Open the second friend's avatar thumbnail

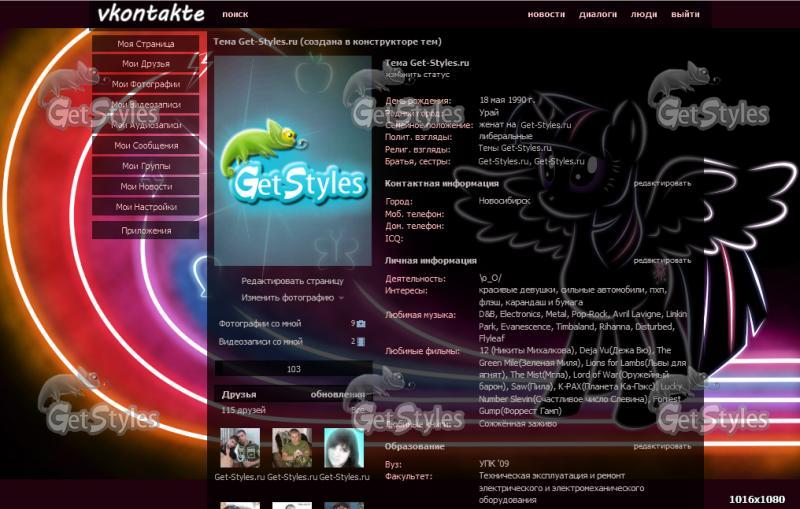click(292, 448)
